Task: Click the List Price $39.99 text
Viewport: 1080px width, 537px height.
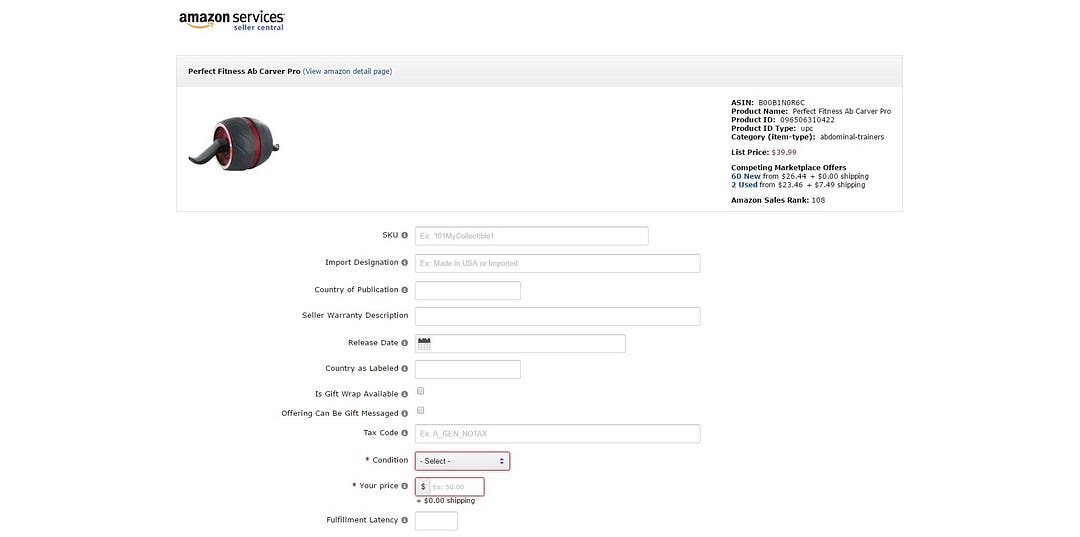Action: click(764, 152)
